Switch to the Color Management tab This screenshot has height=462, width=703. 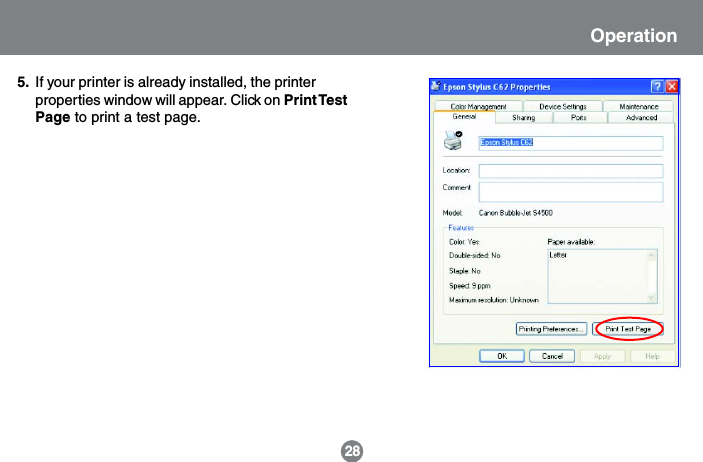click(x=478, y=106)
